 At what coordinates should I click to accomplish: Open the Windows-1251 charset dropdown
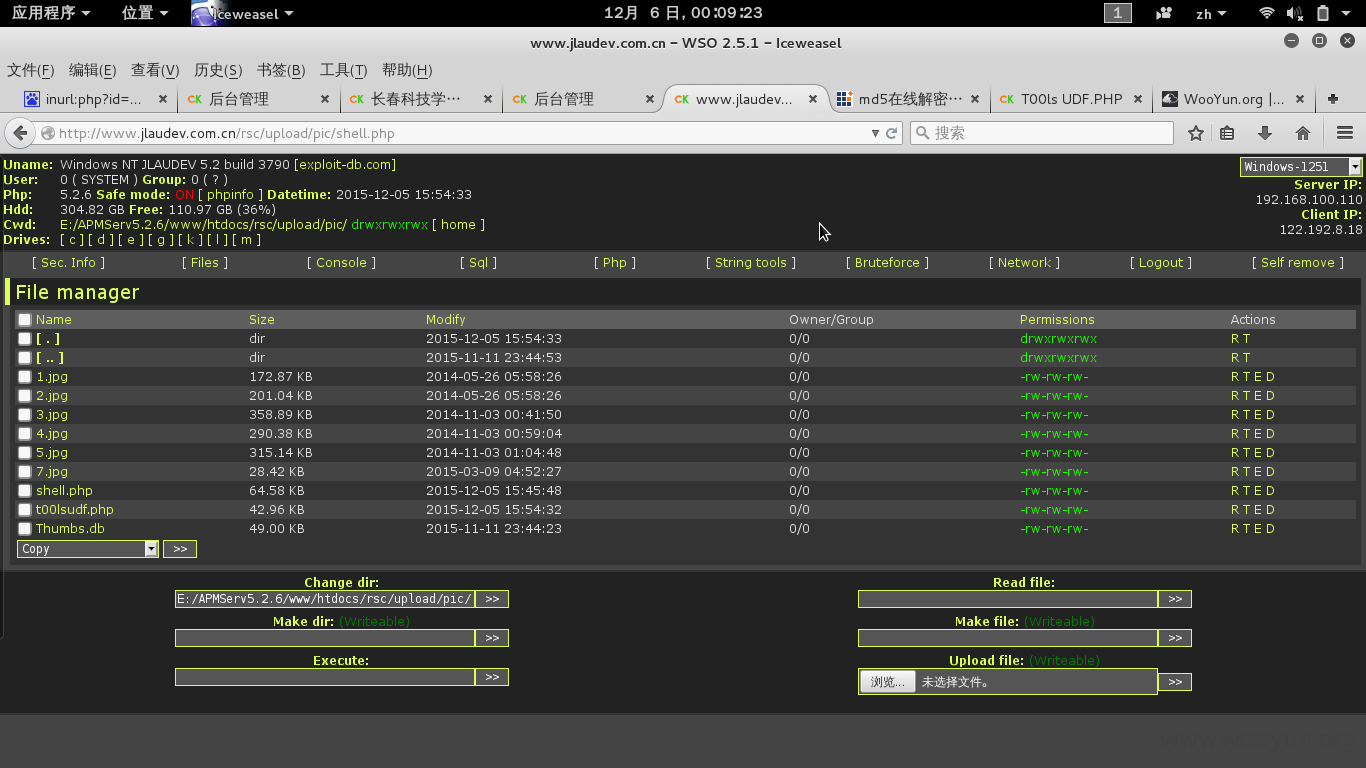(1301, 167)
